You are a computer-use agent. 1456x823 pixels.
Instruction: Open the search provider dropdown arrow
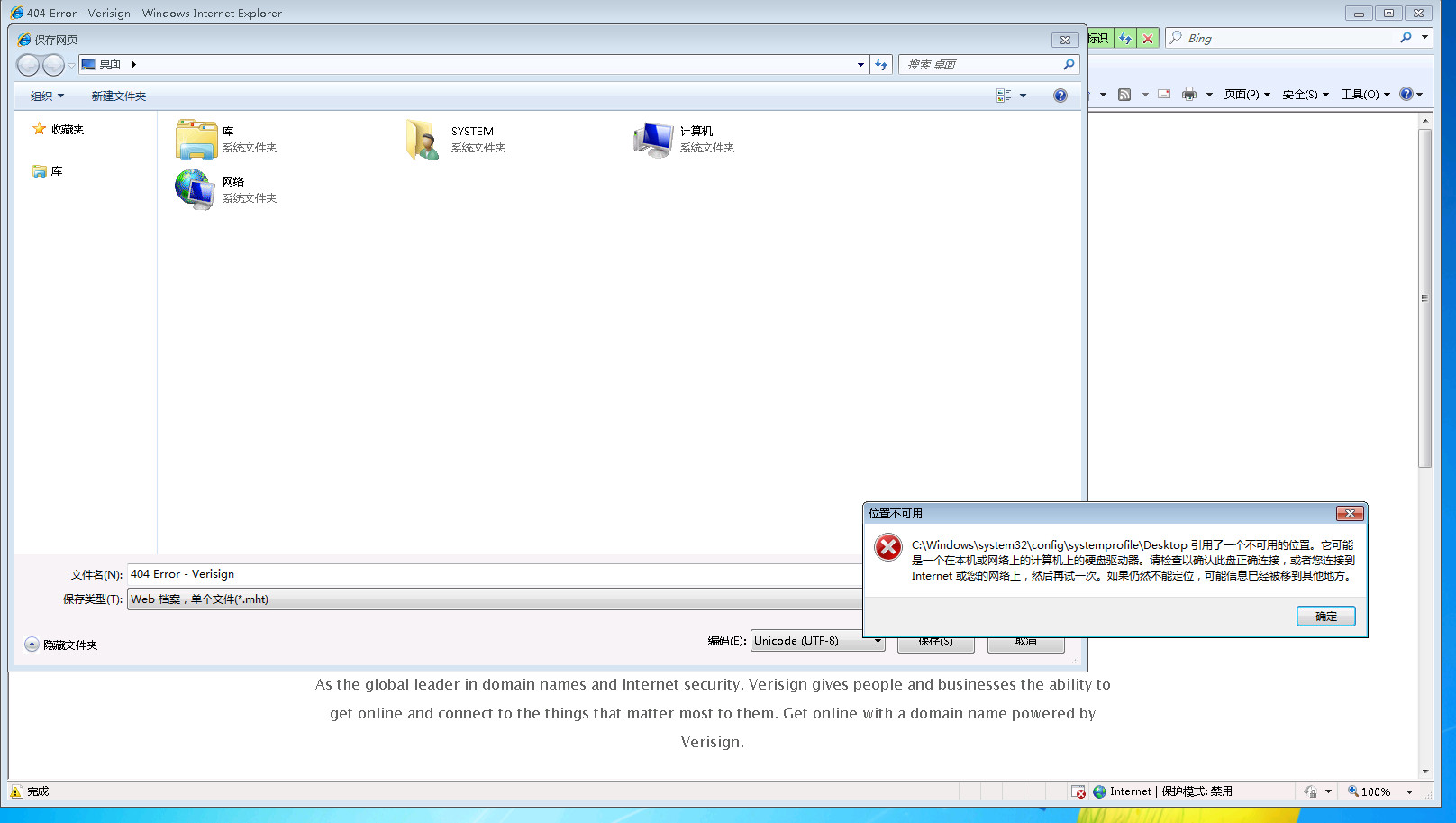click(x=1424, y=38)
